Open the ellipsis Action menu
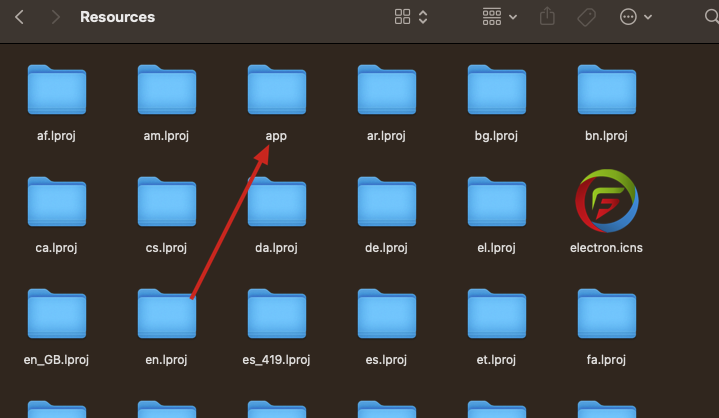The height and width of the screenshot is (418, 719). point(628,17)
